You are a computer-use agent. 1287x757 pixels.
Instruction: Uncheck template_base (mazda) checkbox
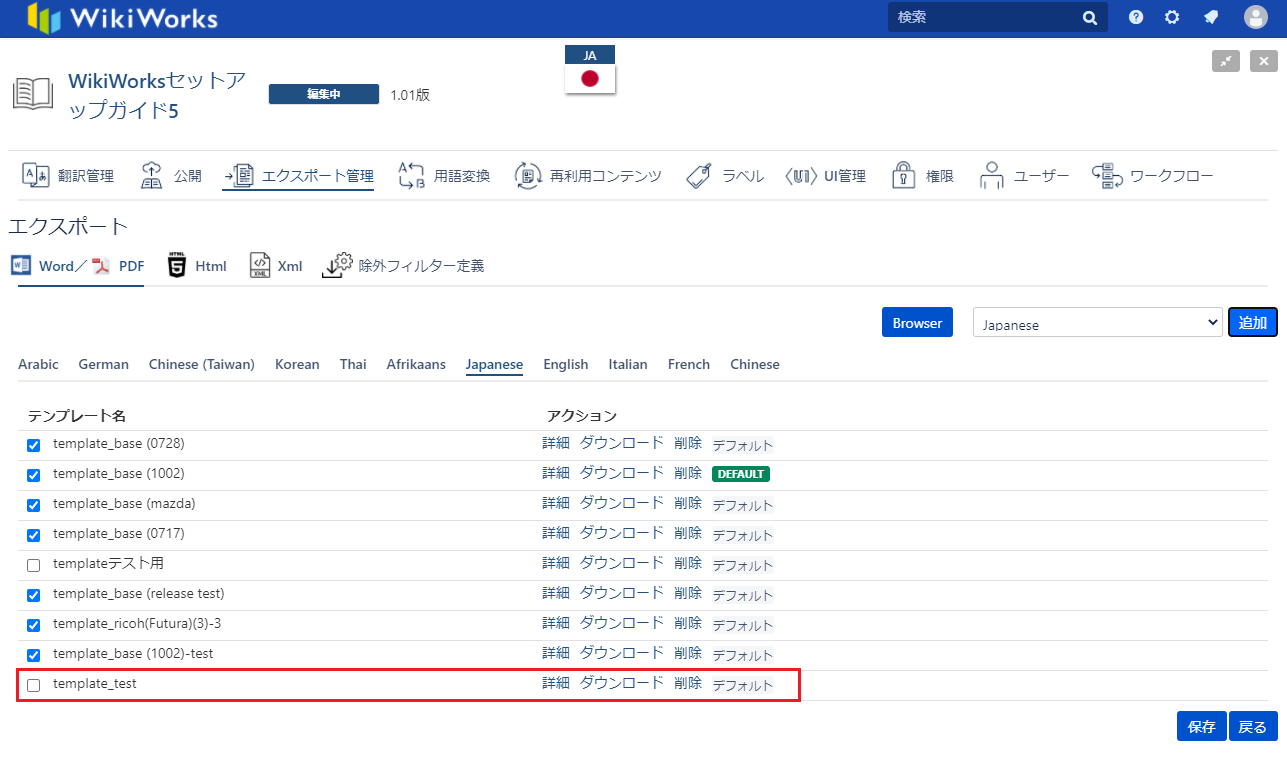pos(33,505)
